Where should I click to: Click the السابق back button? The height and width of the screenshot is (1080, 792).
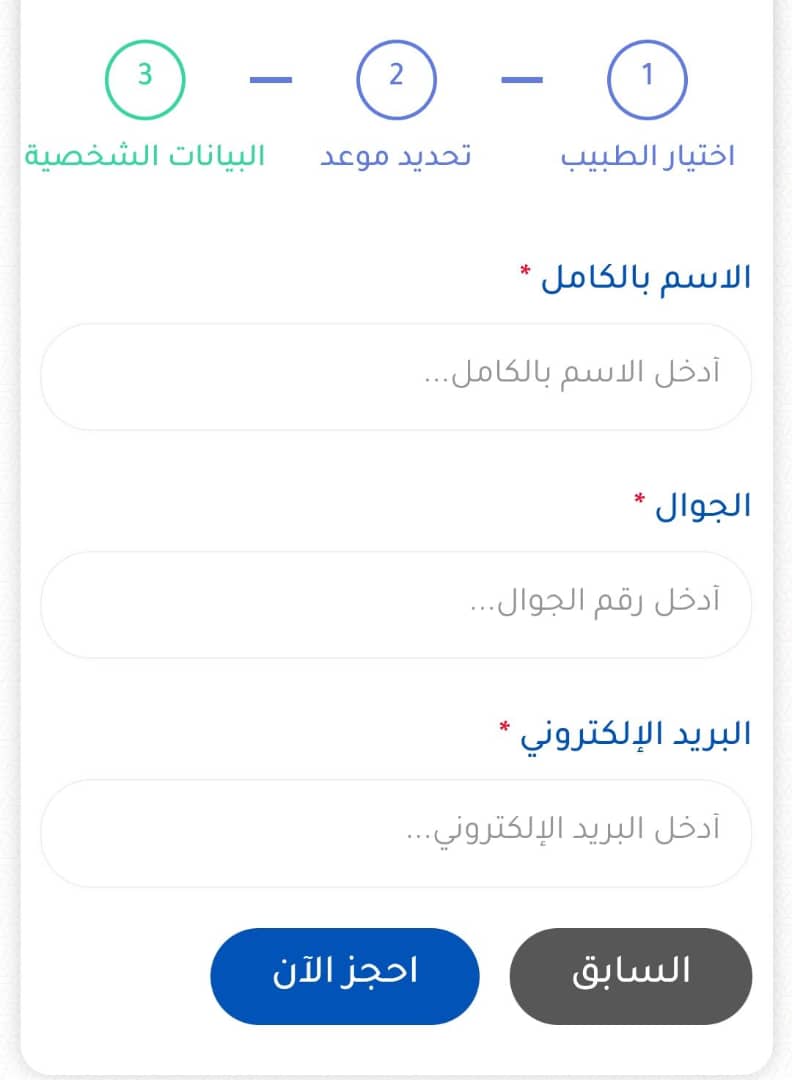[x=631, y=976]
